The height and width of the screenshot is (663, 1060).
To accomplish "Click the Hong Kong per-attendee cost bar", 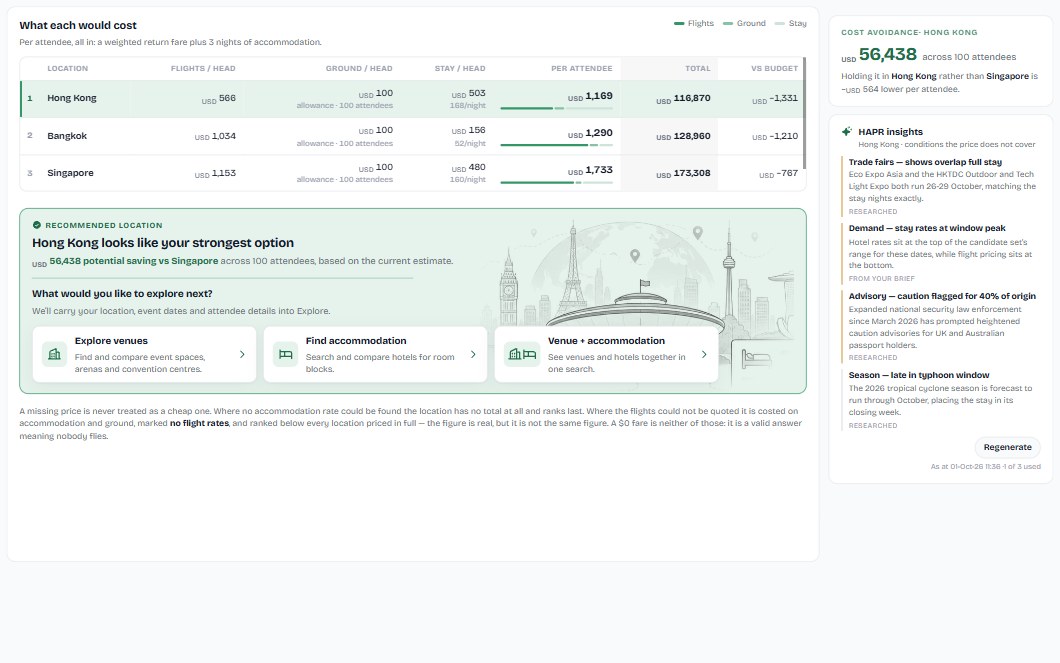I will (556, 108).
